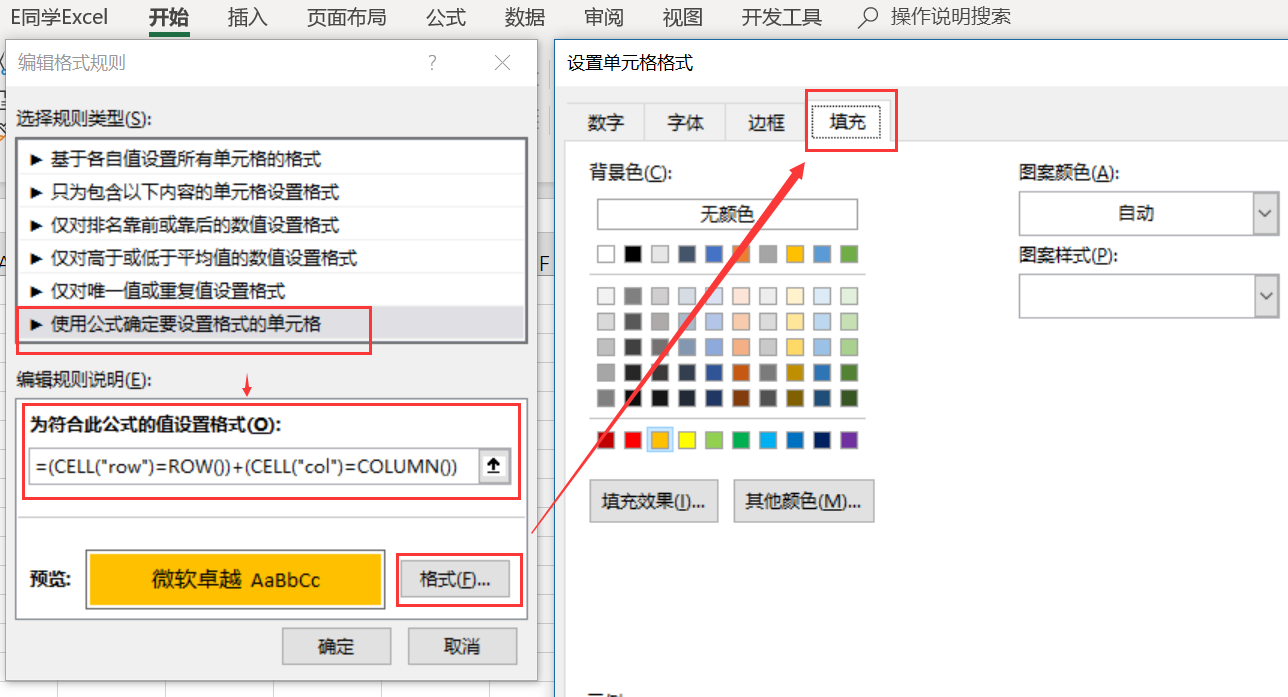1288x697 pixels.
Task: Open the 插入 ribbon tab
Action: tap(247, 16)
